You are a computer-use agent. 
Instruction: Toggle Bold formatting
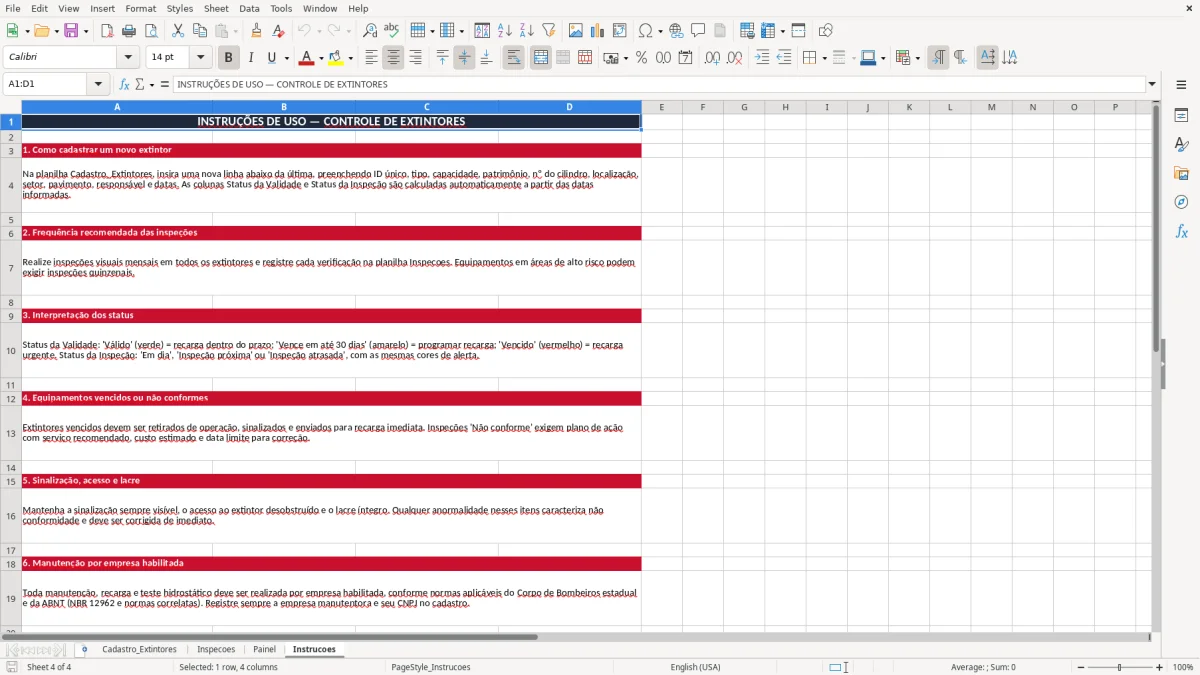click(228, 58)
